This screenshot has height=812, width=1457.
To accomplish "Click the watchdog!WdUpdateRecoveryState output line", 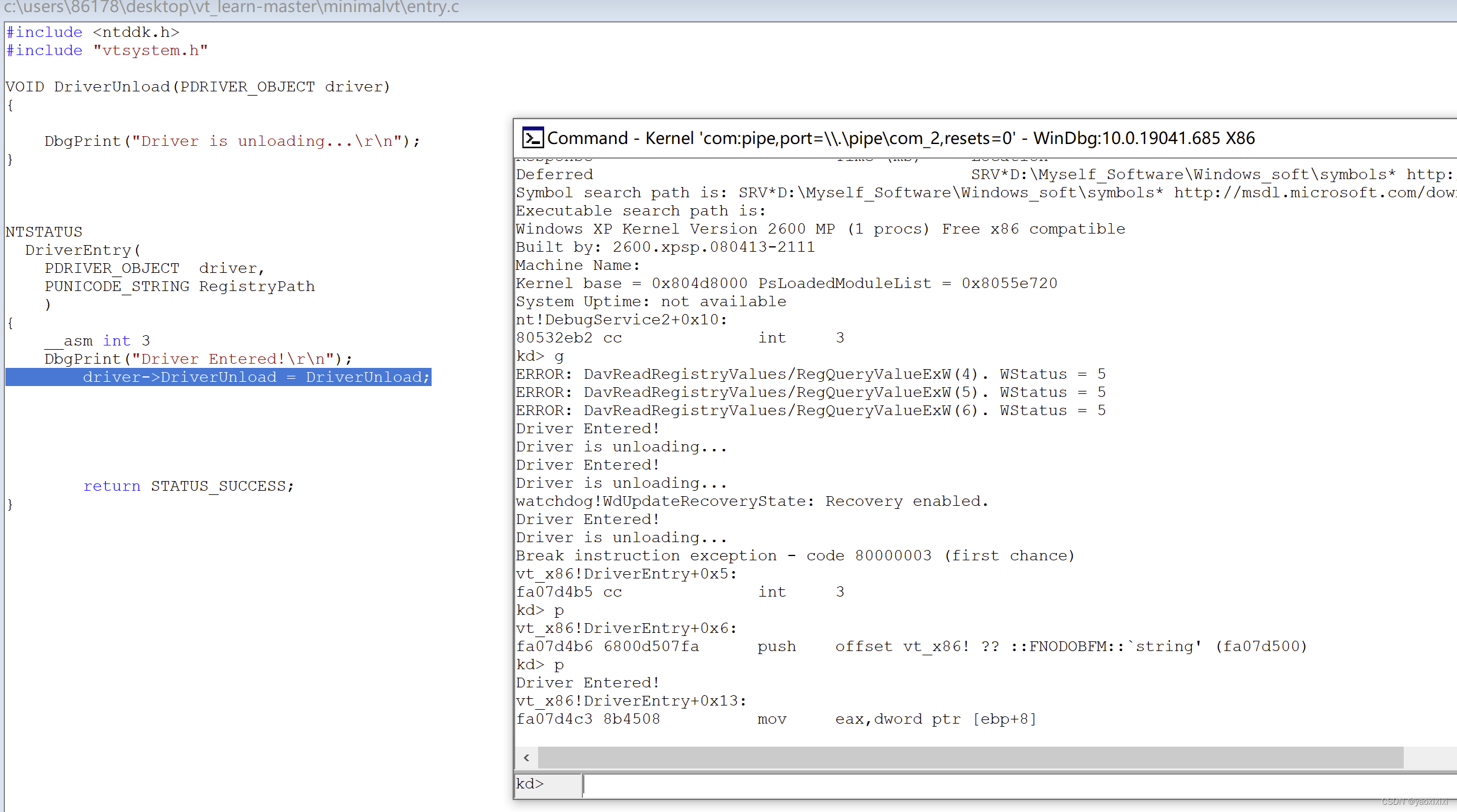I will click(751, 501).
